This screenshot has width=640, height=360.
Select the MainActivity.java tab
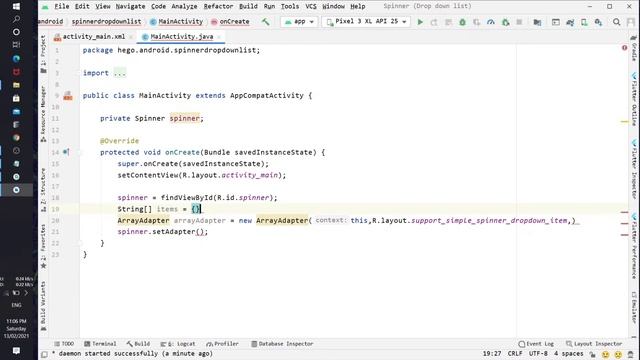coord(181,36)
